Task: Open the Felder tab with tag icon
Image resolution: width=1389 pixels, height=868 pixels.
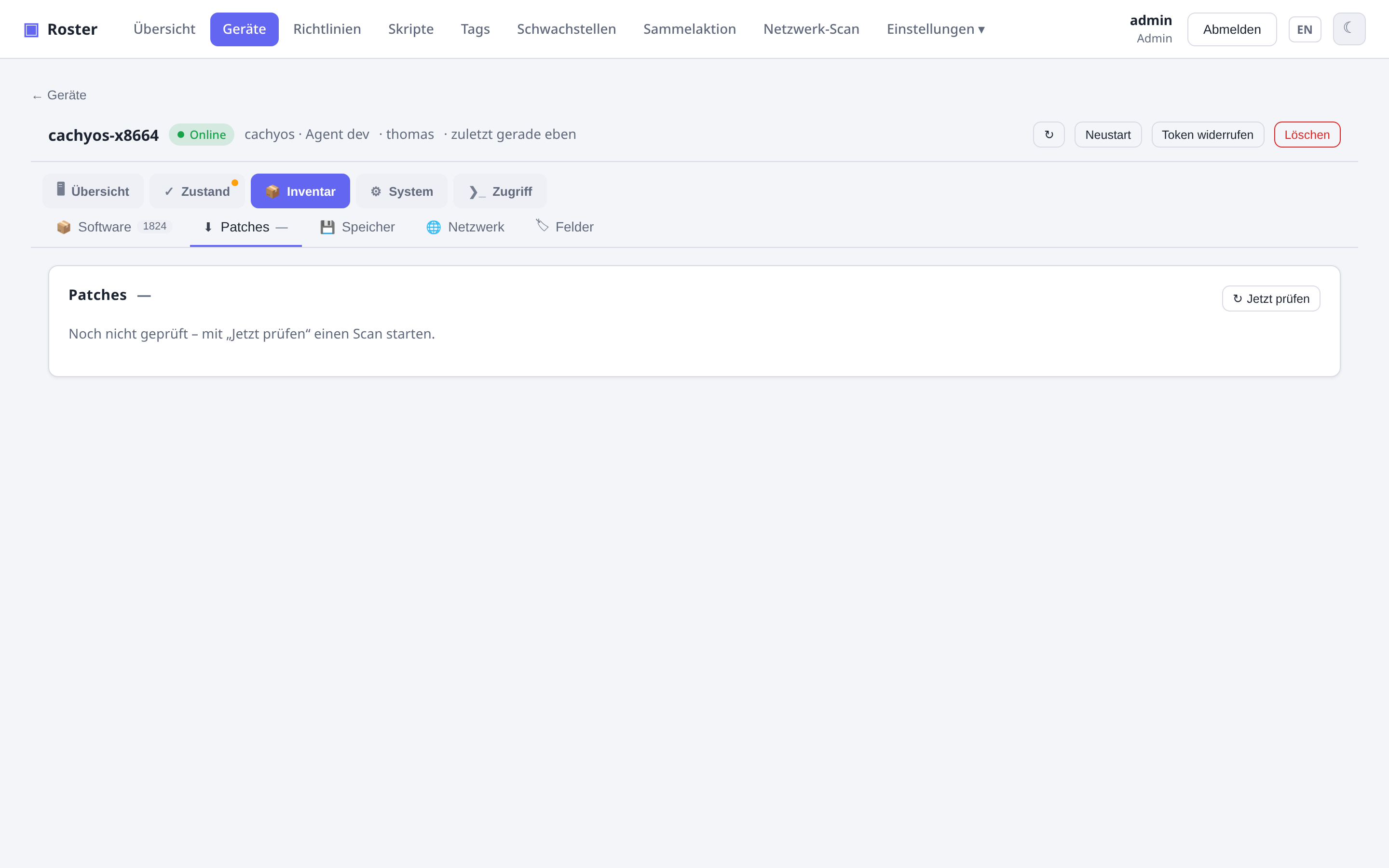Action: click(x=565, y=227)
